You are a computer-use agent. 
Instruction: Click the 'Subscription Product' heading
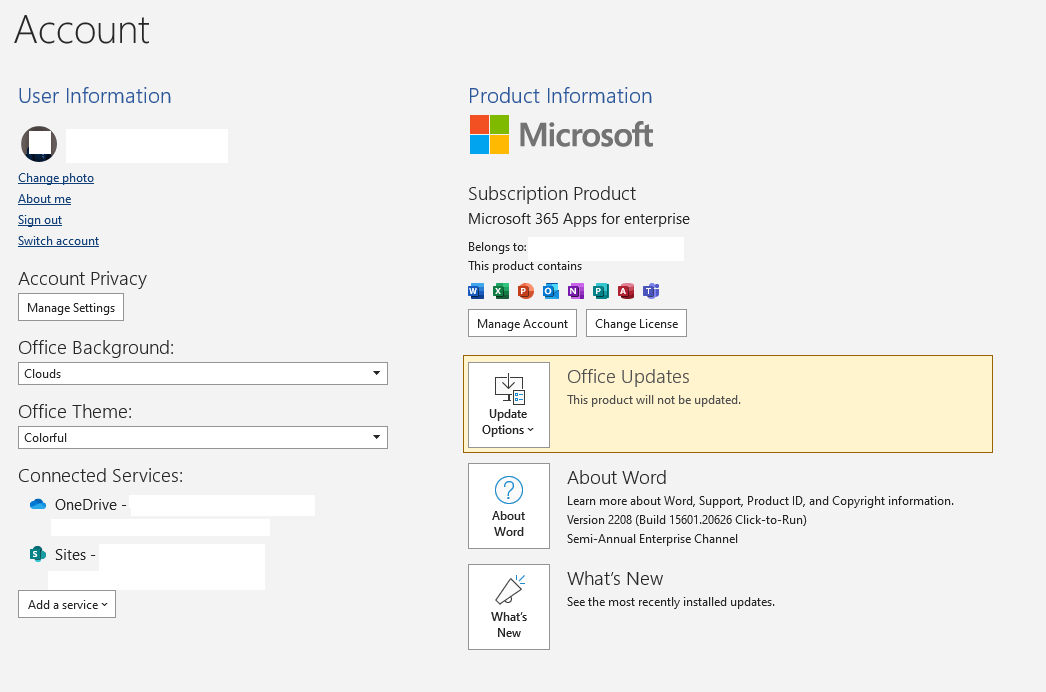tap(552, 194)
